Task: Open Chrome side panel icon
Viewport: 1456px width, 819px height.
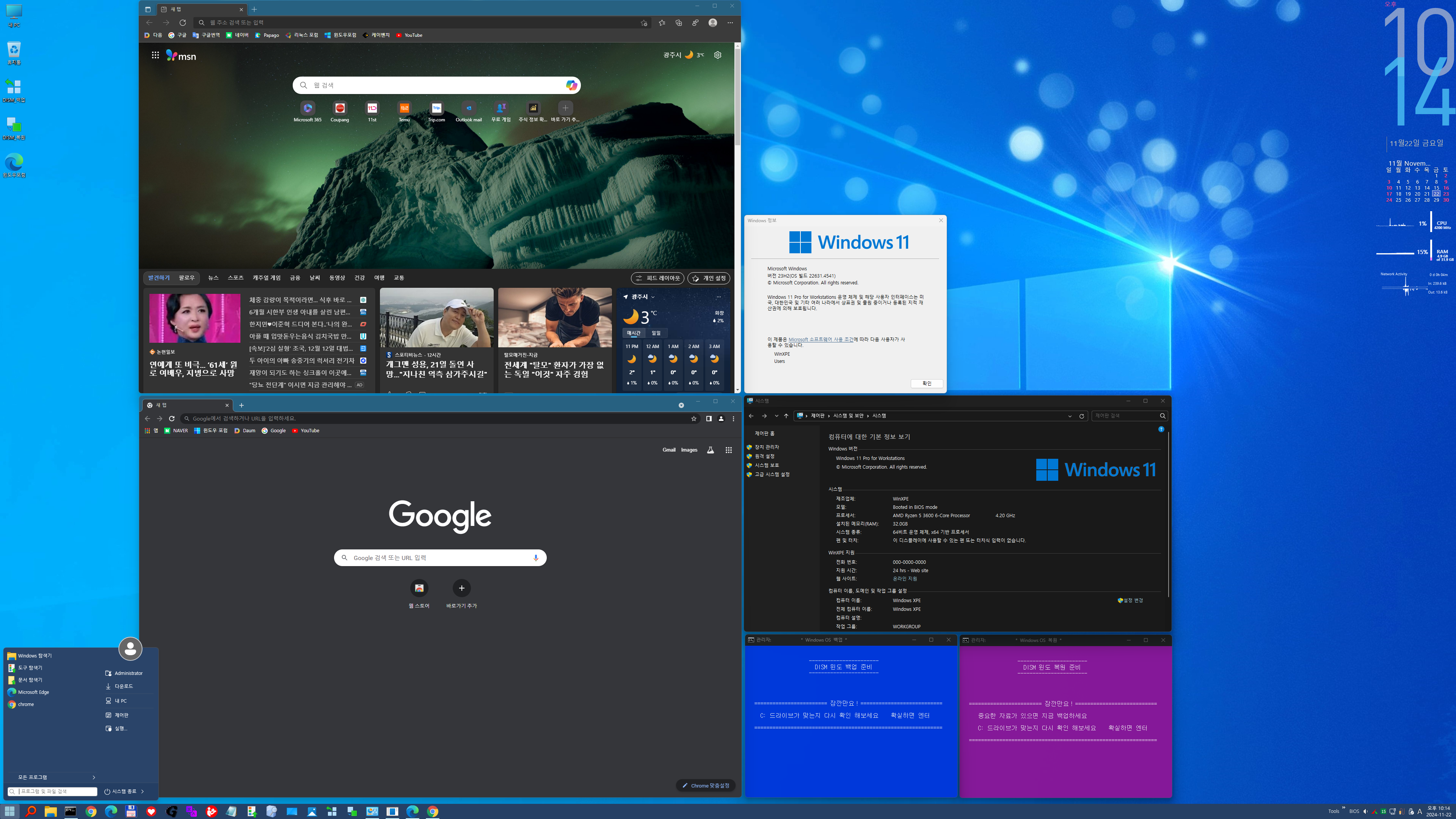Action: pos(708,418)
